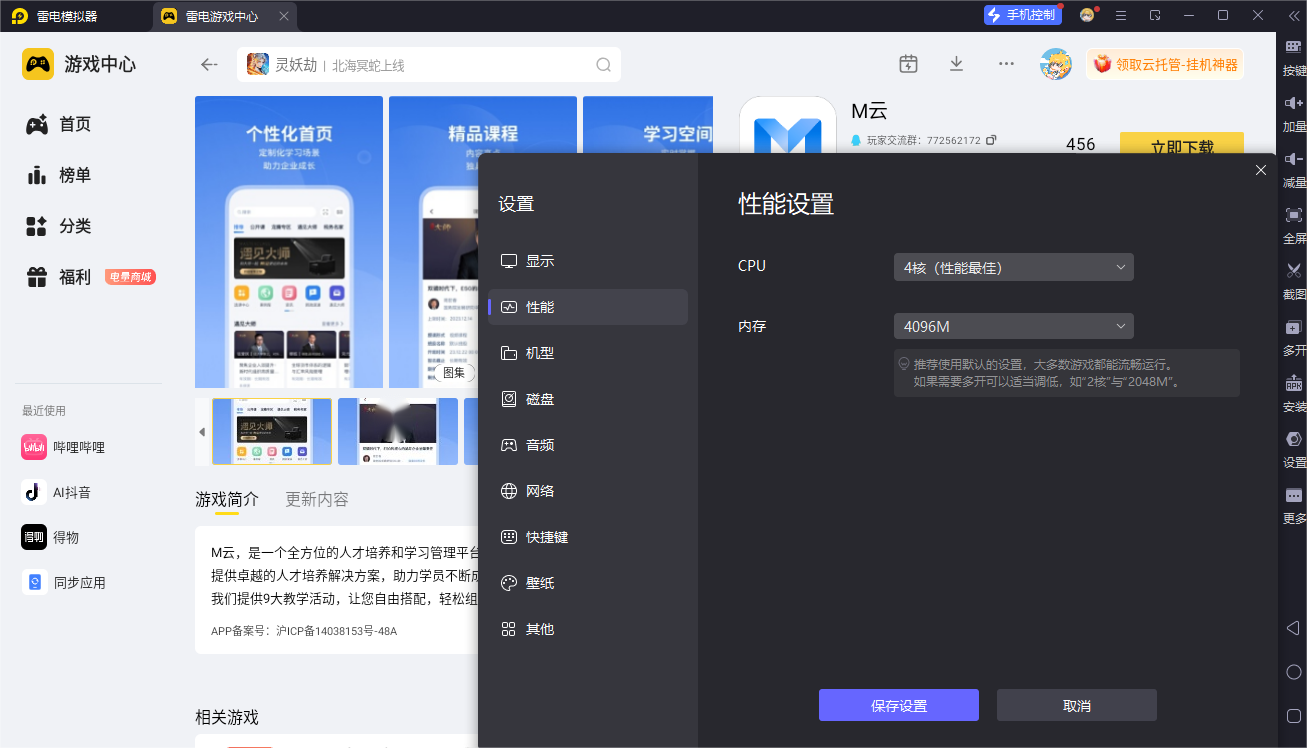
Task: Click the fullscreen (全屏) icon
Action: coord(1293,215)
